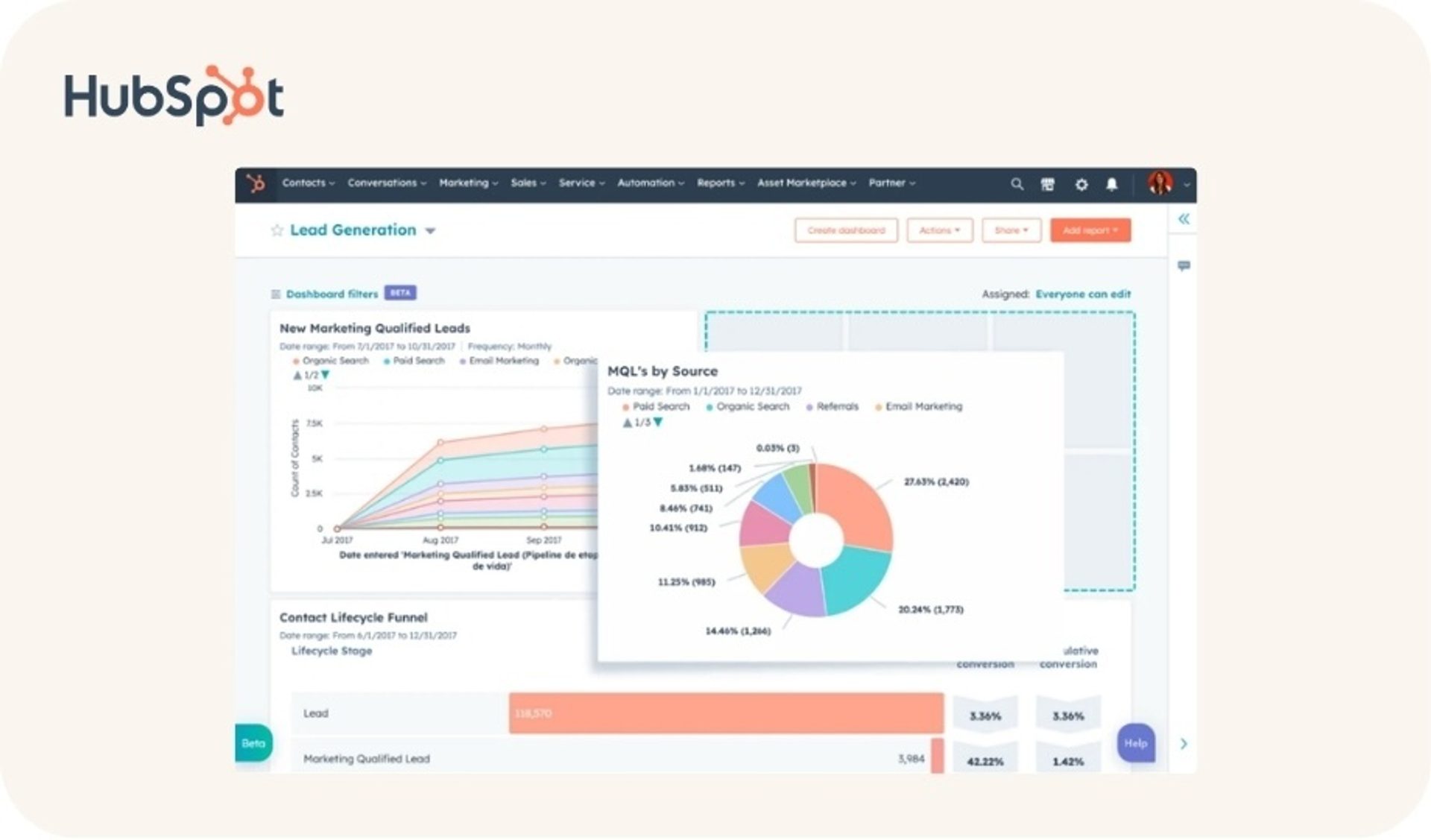The height and width of the screenshot is (840, 1431).
Task: Open search with the magnifier icon
Action: (x=1017, y=184)
